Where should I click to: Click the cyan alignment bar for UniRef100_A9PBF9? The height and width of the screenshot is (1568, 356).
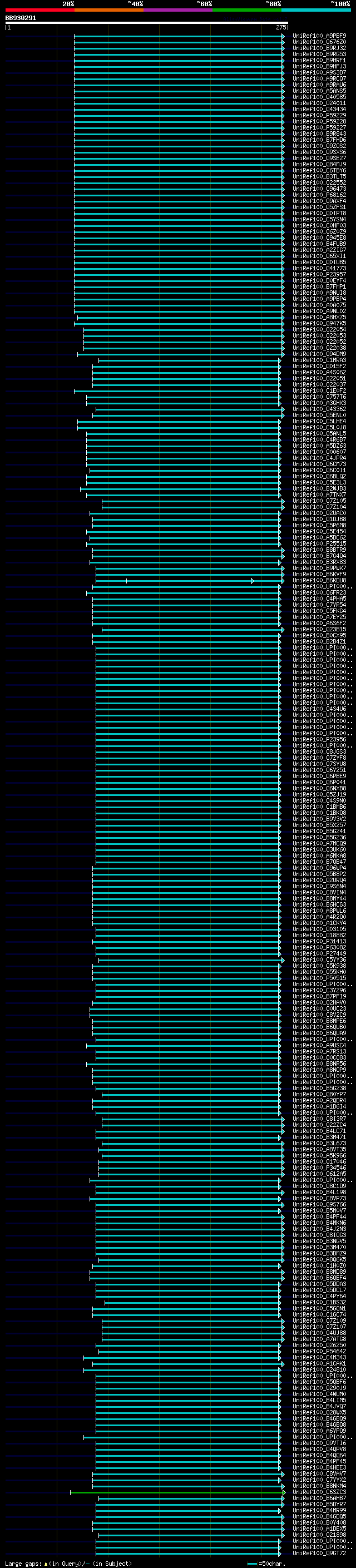[x=180, y=36]
